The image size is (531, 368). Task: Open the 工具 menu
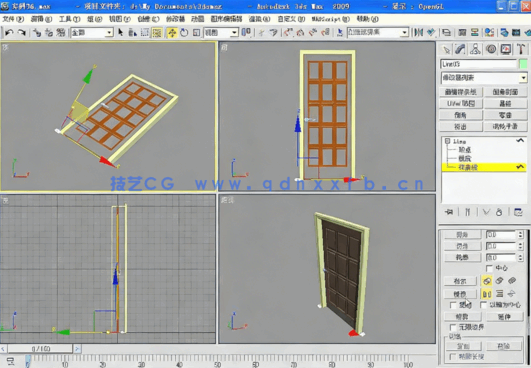pos(69,19)
